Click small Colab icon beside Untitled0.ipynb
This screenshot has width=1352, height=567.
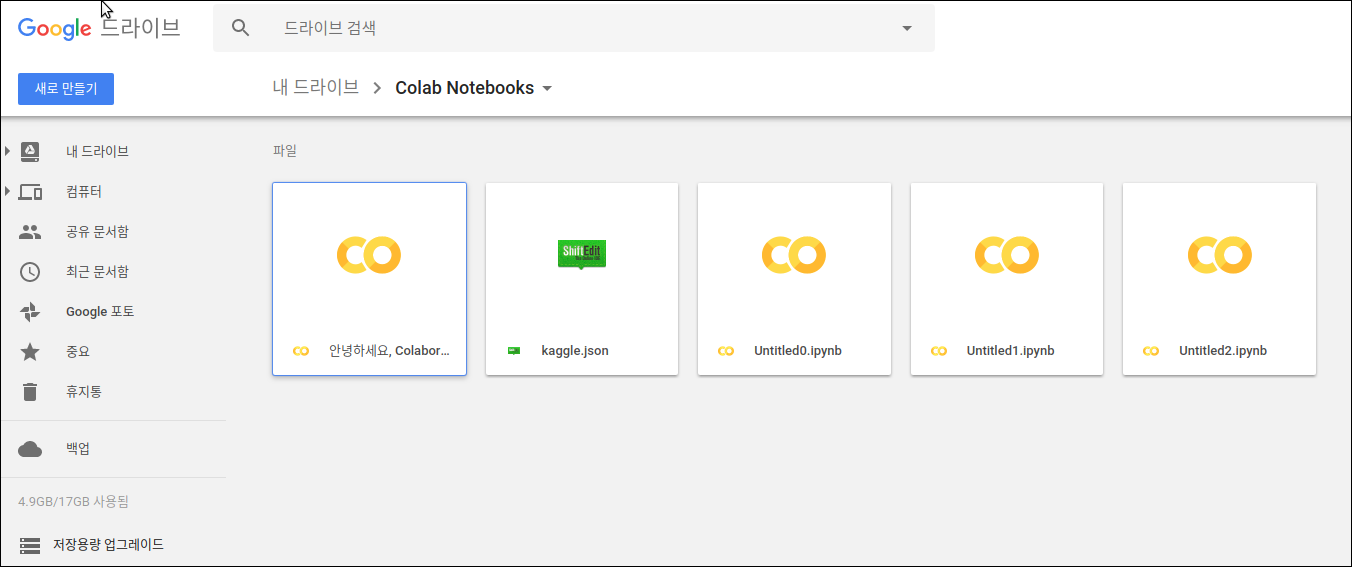[x=726, y=351]
